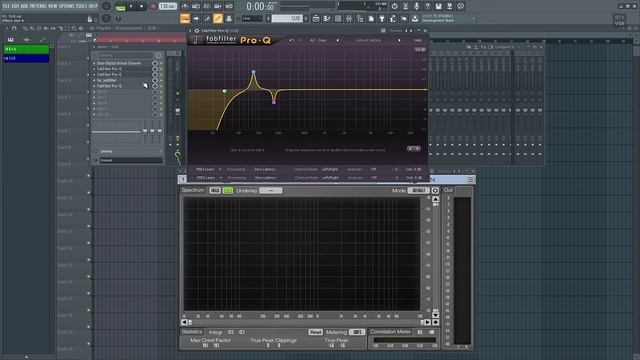The height and width of the screenshot is (360, 640).
Task: Select the green pattern in picker
Action: 27,49
